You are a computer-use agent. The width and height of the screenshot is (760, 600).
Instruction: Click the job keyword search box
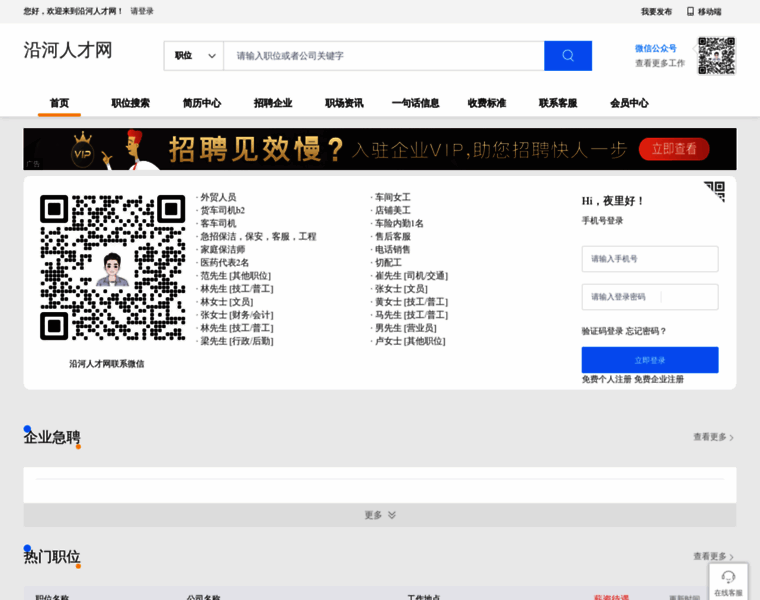(383, 56)
